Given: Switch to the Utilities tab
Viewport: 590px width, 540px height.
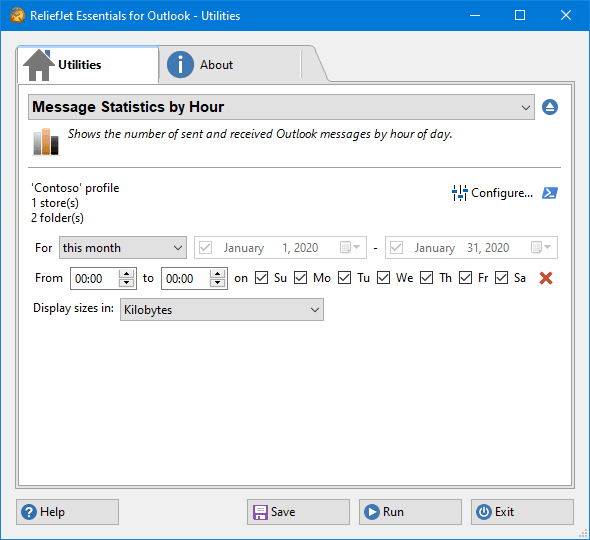Looking at the screenshot, I should tap(88, 65).
